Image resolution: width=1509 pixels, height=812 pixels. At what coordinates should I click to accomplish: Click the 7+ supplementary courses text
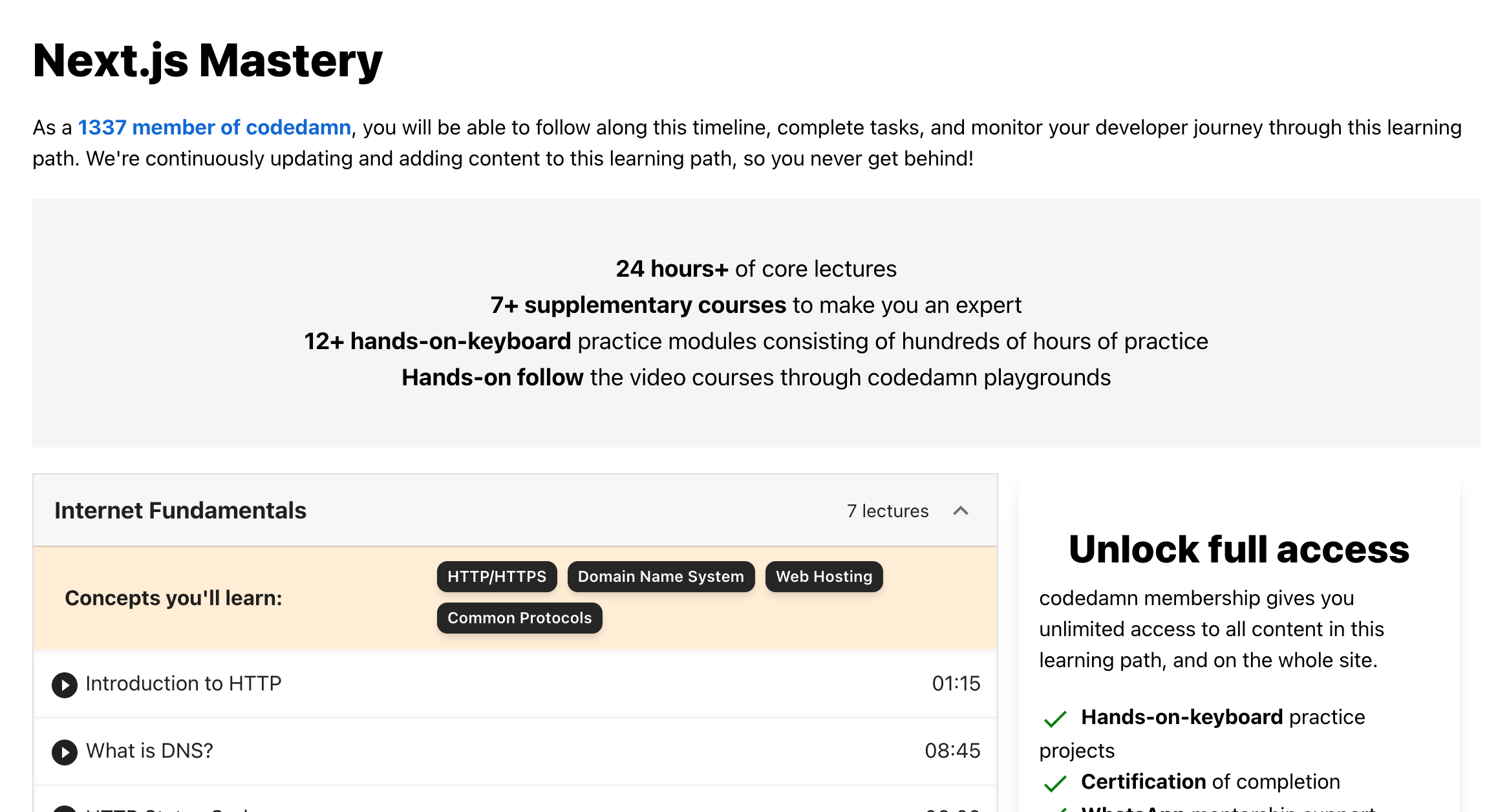coord(637,305)
